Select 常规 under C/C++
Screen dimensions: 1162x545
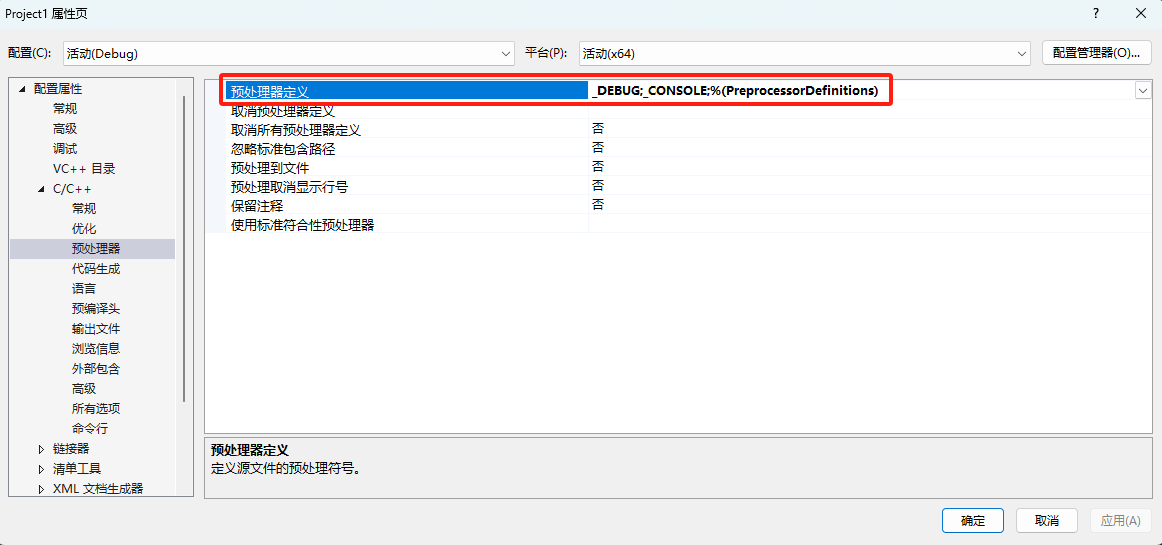(x=84, y=209)
